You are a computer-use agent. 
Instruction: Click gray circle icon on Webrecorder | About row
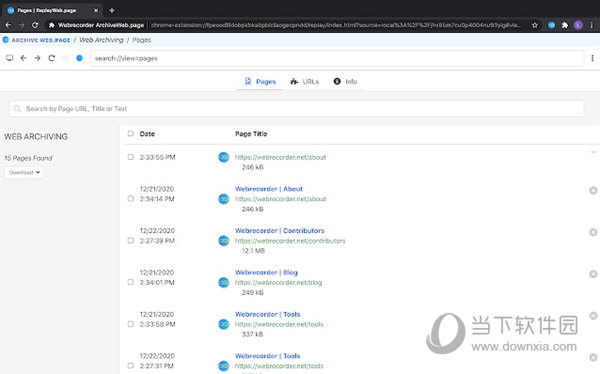coord(593,190)
